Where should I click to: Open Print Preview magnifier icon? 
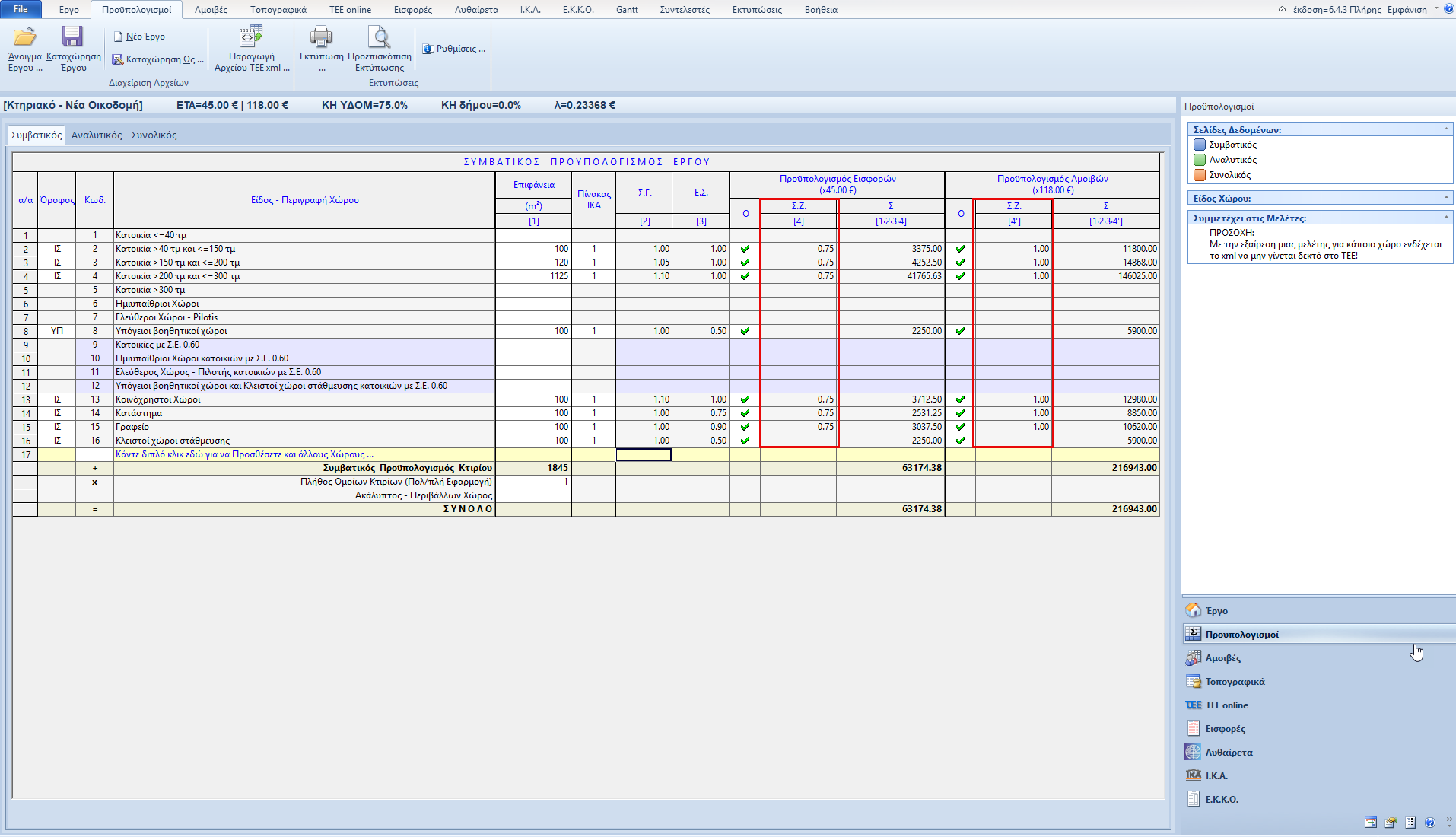379,37
